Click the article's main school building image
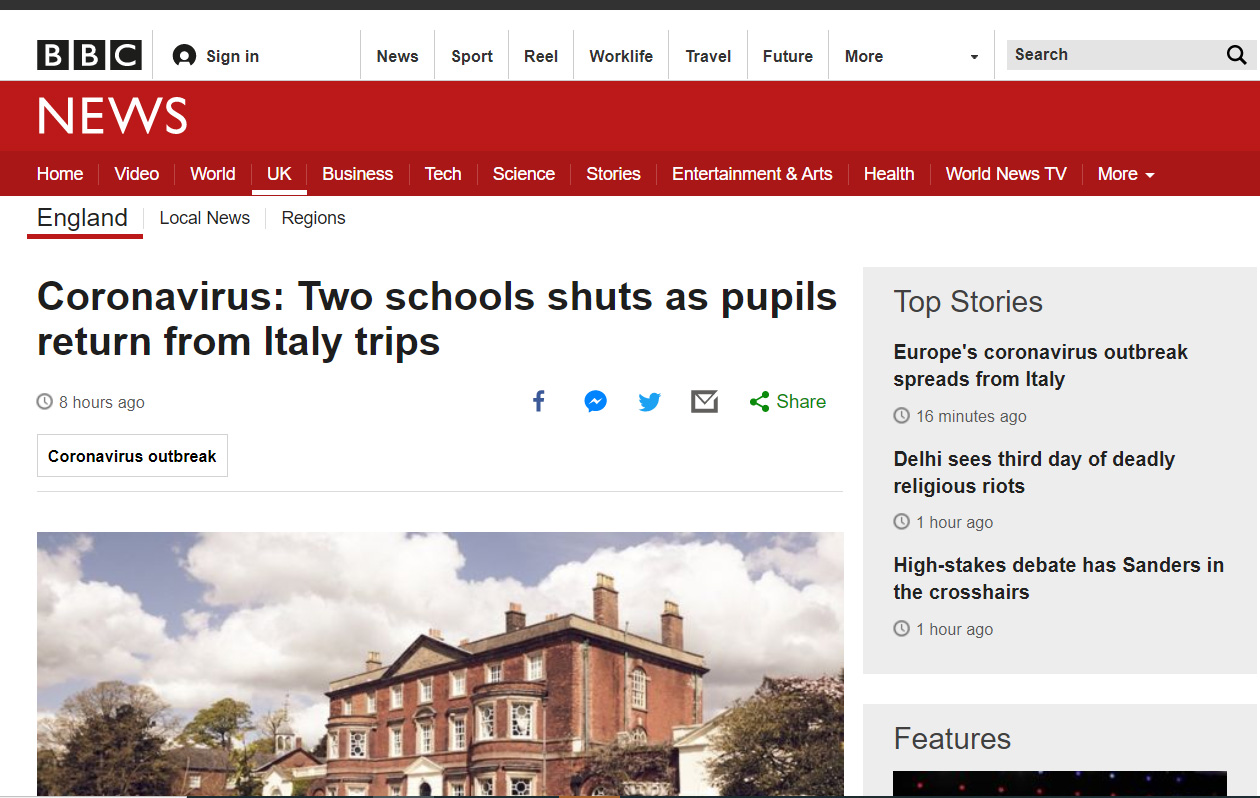This screenshot has height=798, width=1260. pyautogui.click(x=440, y=664)
